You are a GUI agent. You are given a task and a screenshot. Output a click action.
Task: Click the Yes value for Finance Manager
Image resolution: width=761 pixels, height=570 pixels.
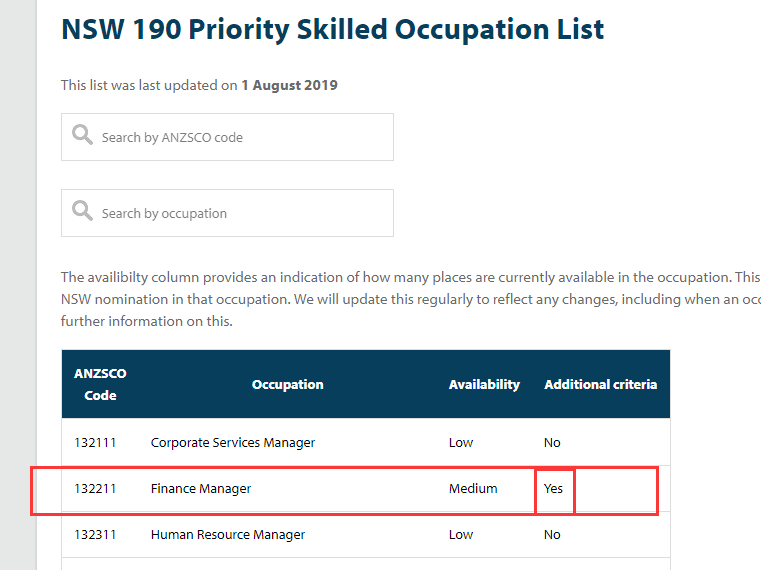coord(554,489)
